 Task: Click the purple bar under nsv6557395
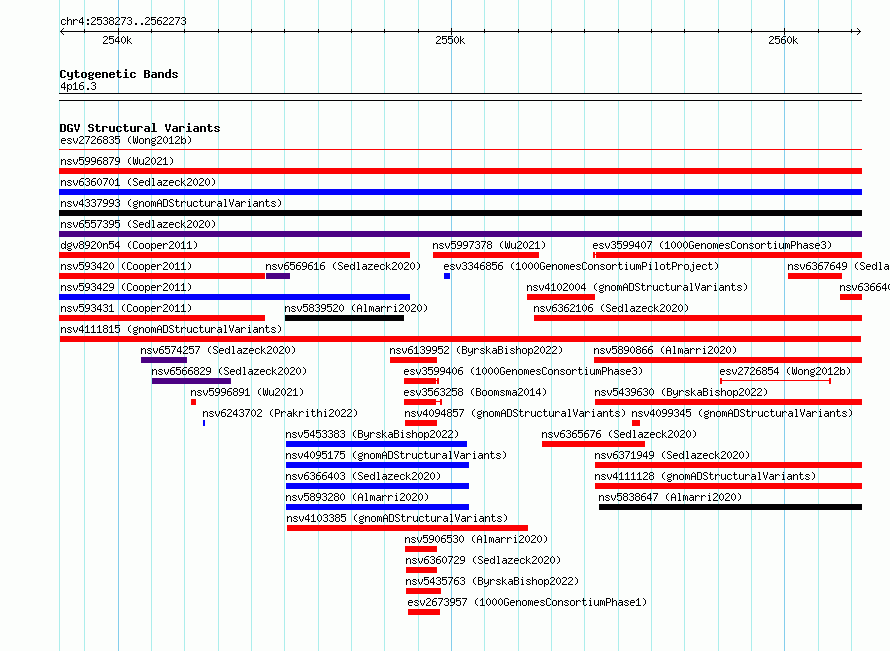point(460,234)
